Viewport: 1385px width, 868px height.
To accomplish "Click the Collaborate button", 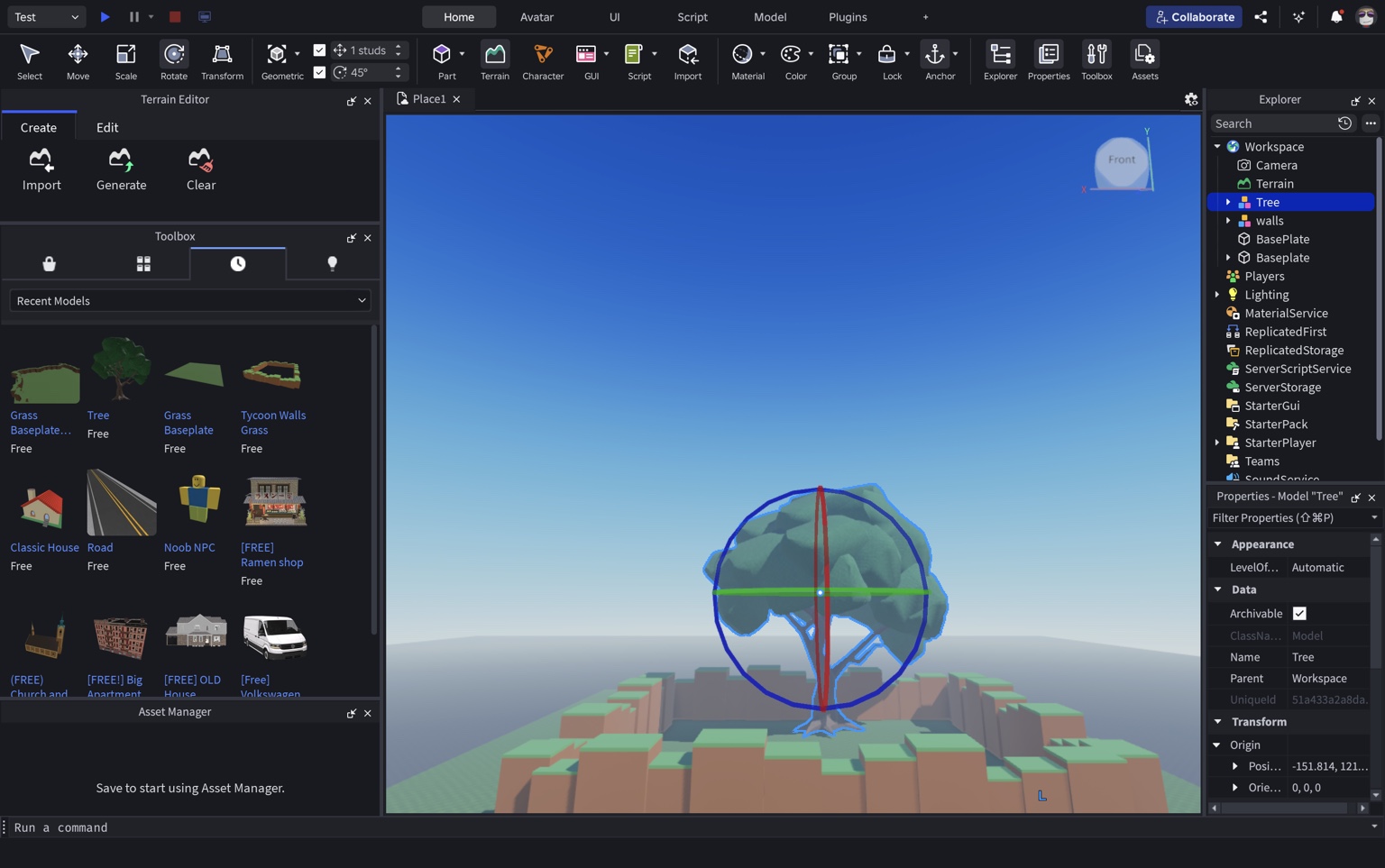I will pyautogui.click(x=1194, y=16).
